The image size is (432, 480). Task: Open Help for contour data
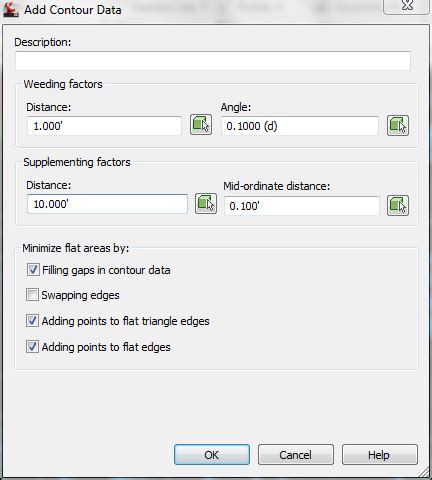(380, 455)
